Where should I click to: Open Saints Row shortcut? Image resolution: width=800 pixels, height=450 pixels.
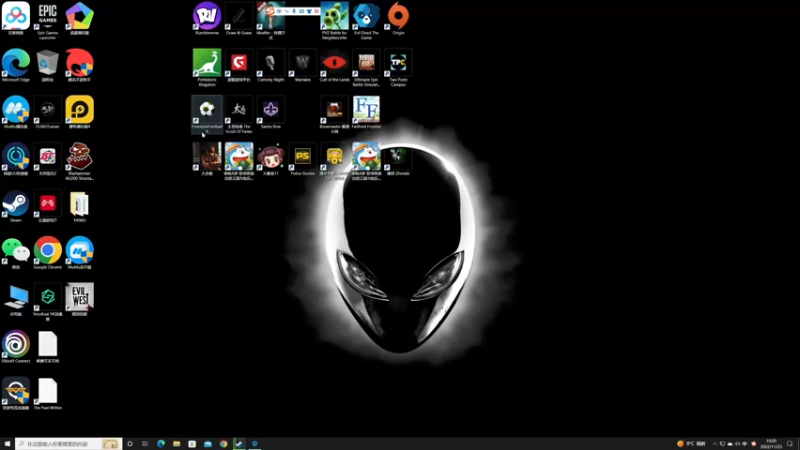tap(271, 112)
